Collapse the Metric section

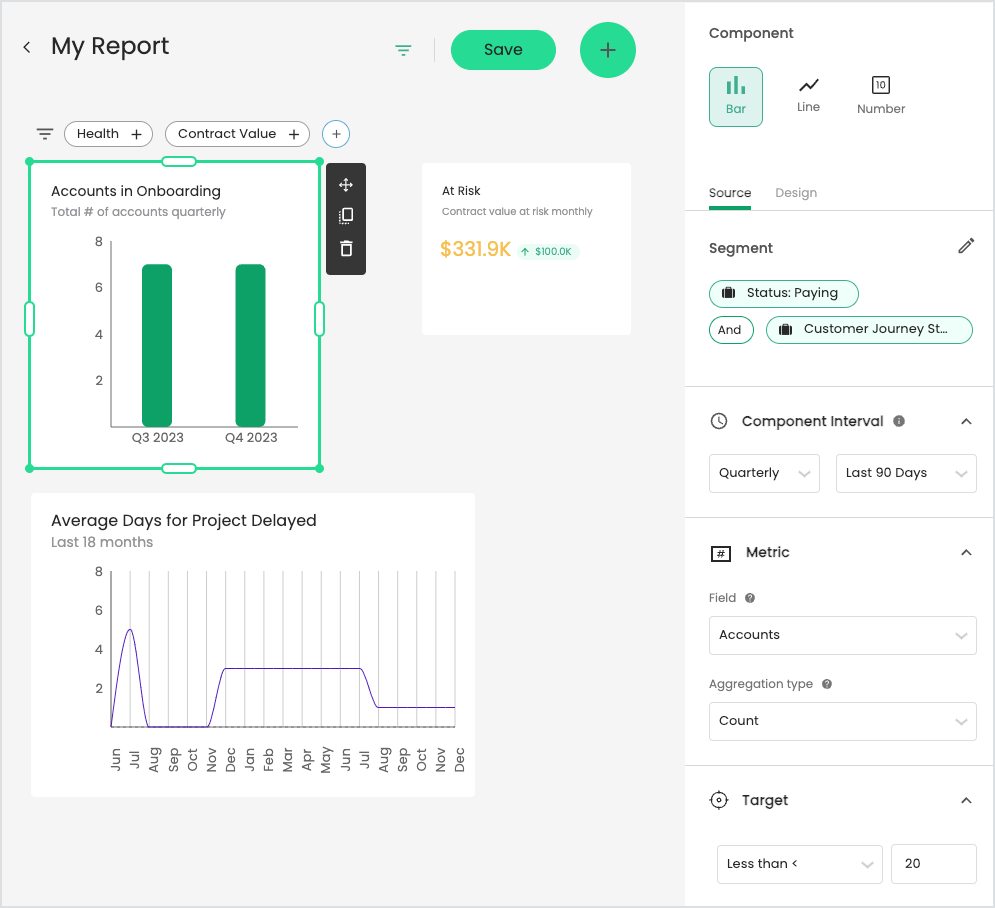point(966,553)
